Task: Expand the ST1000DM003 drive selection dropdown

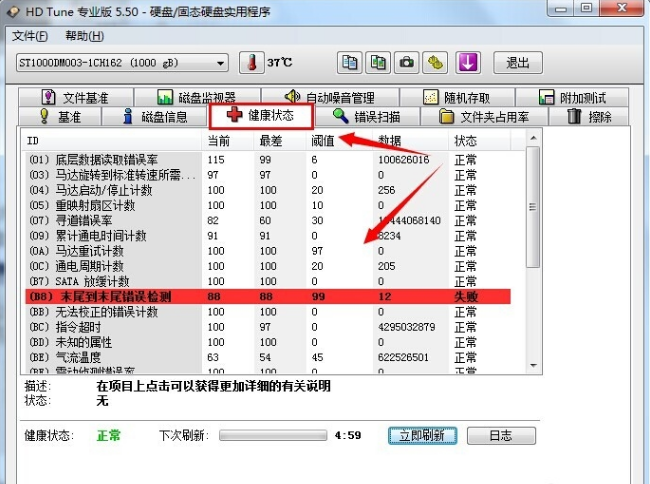Action: (220, 63)
